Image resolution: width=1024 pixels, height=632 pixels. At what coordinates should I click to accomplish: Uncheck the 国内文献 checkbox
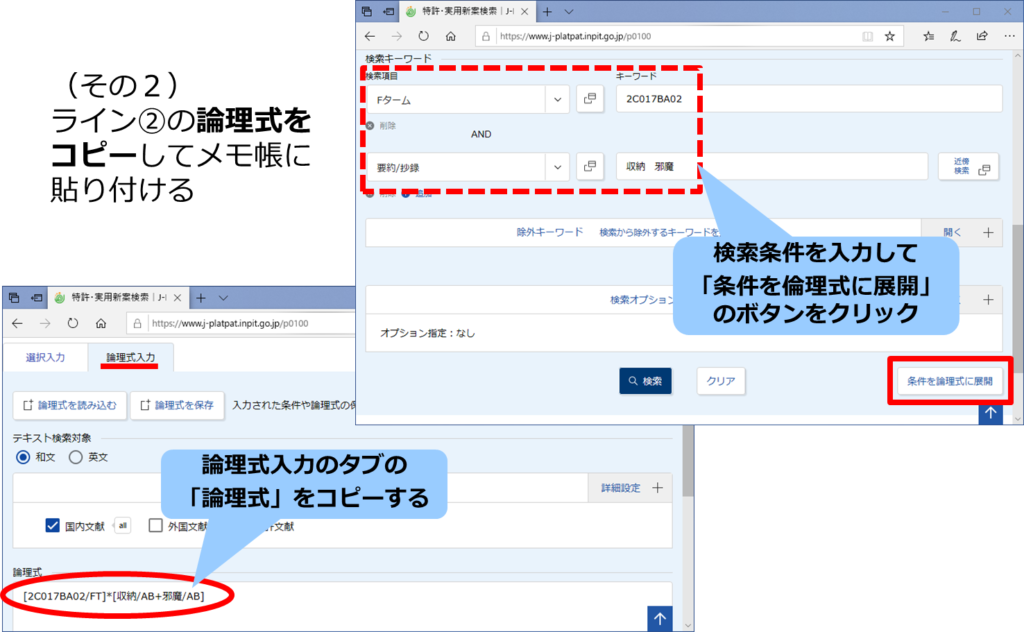point(53,526)
